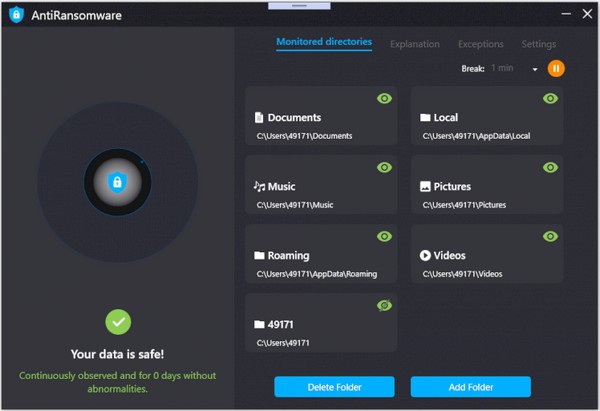Click the Music note icon

[259, 186]
